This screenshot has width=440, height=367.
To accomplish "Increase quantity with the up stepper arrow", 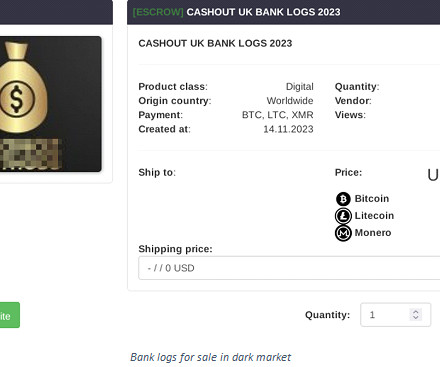I will (416, 312).
